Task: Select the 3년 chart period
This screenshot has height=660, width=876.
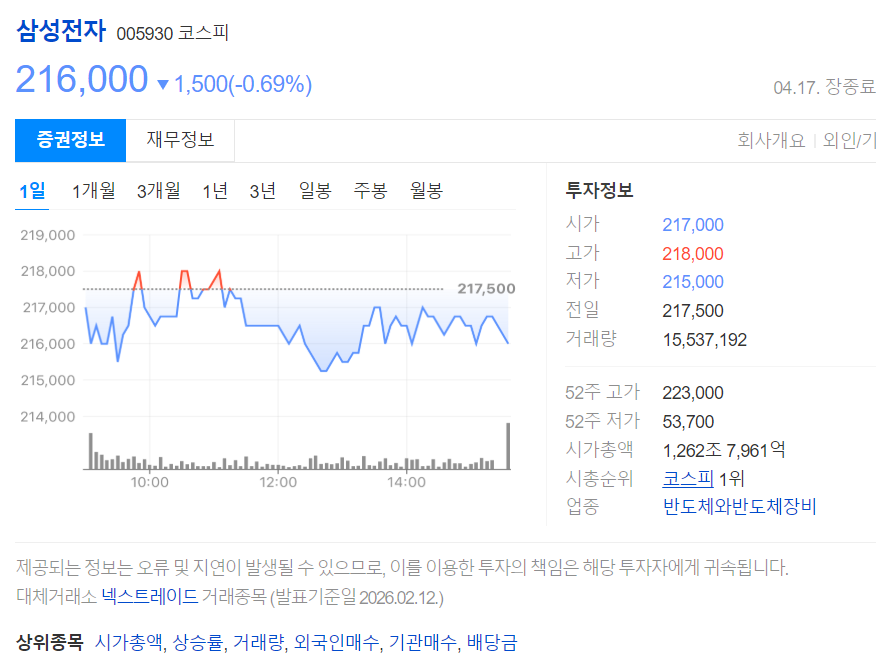Action: coord(263,191)
